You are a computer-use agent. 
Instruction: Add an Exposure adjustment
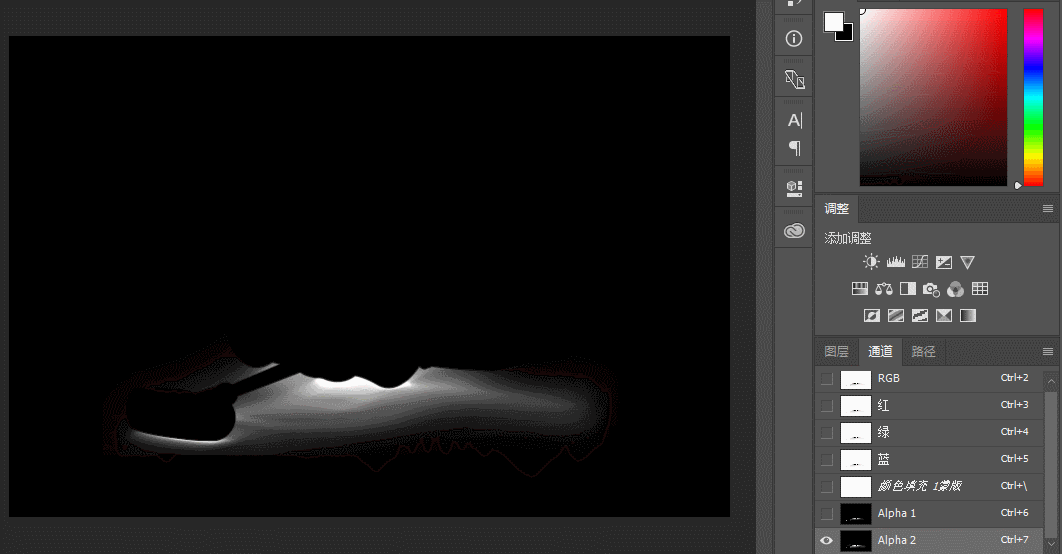[x=943, y=262]
